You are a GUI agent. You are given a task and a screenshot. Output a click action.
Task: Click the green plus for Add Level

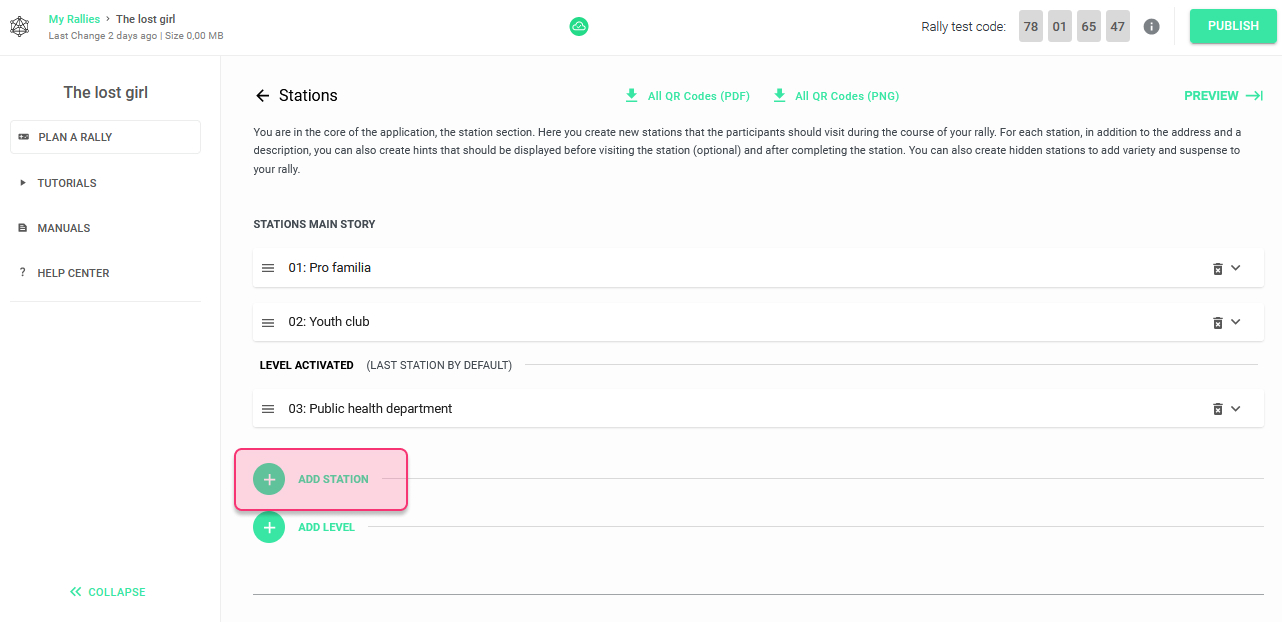tap(269, 527)
